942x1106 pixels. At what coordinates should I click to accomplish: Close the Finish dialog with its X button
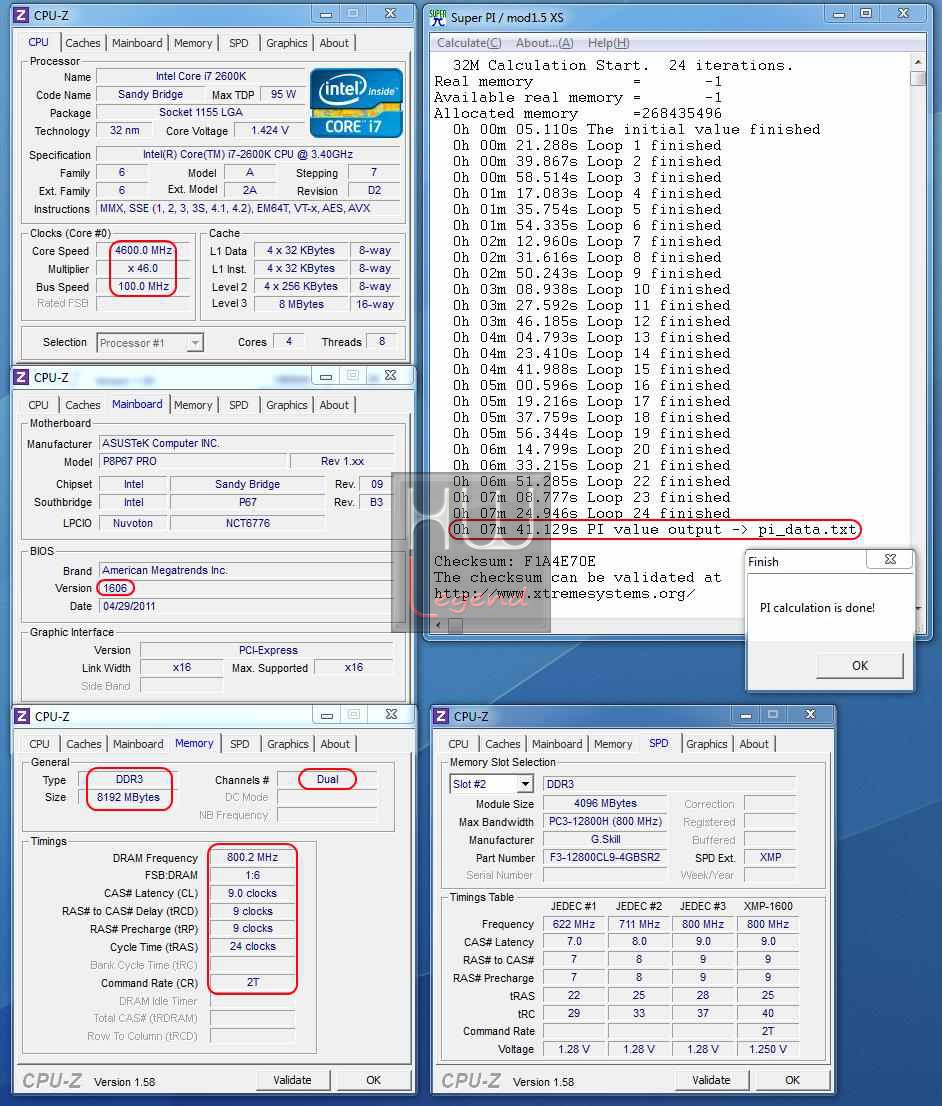(x=890, y=559)
